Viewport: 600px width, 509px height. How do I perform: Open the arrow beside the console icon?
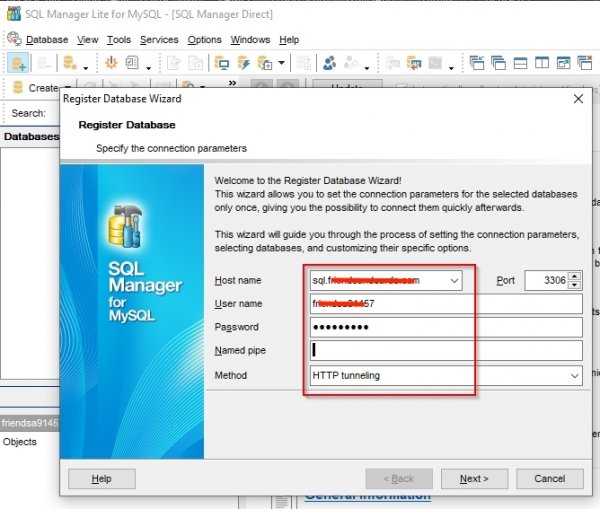[x=451, y=68]
